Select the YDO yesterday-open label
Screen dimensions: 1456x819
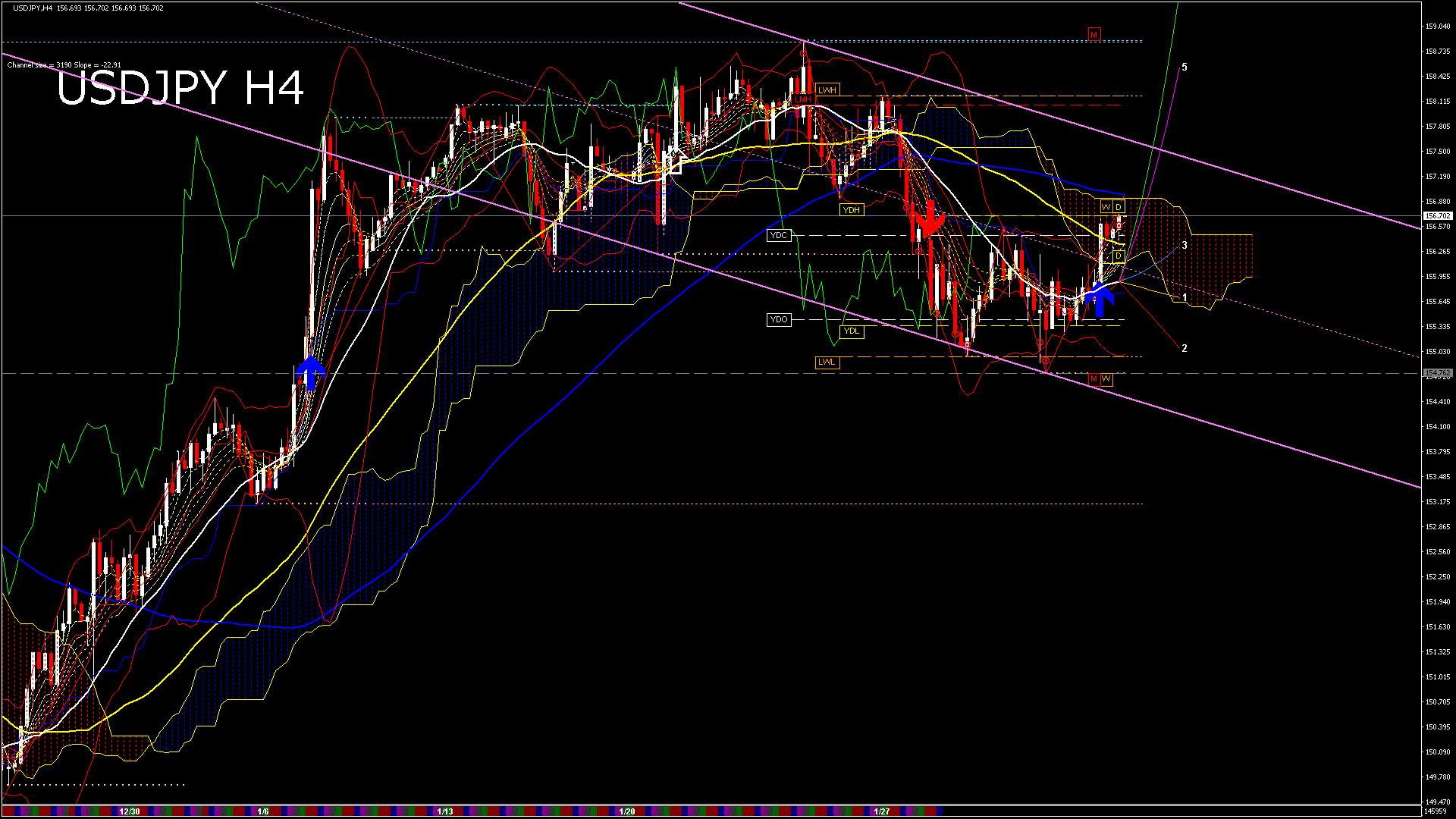coord(779,320)
